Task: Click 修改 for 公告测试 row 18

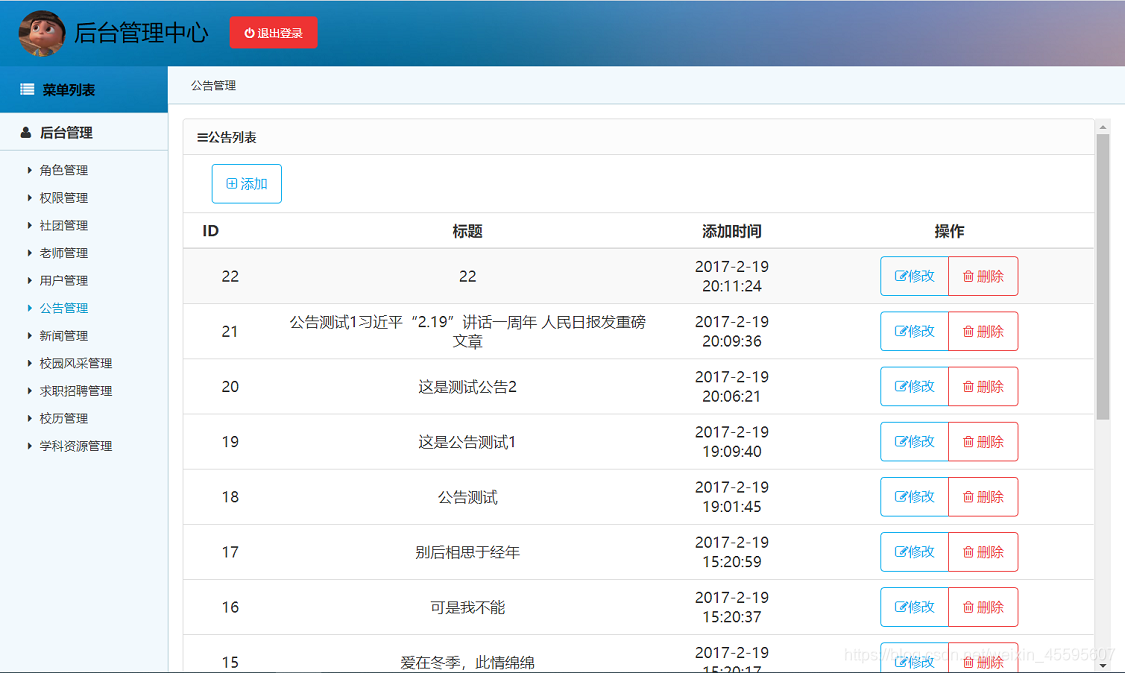Action: coord(914,497)
